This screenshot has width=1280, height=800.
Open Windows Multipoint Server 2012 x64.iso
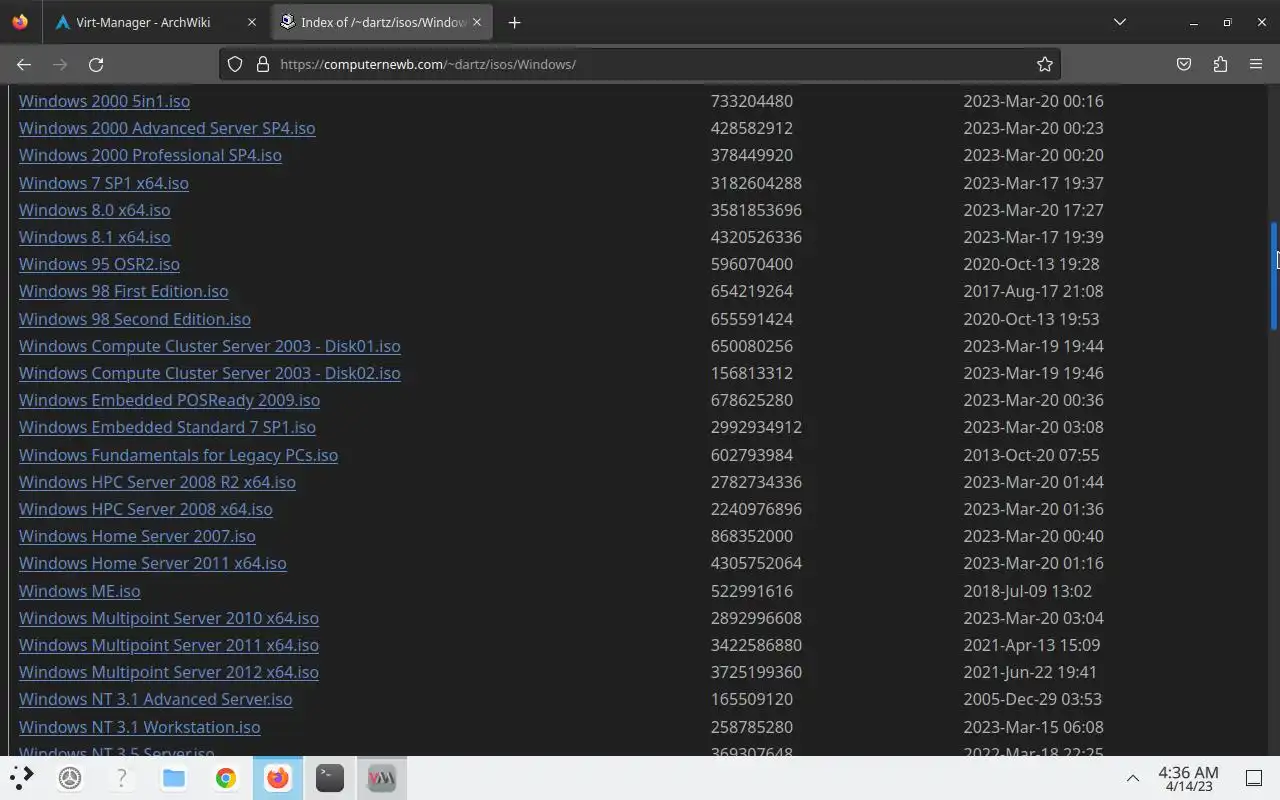(169, 672)
